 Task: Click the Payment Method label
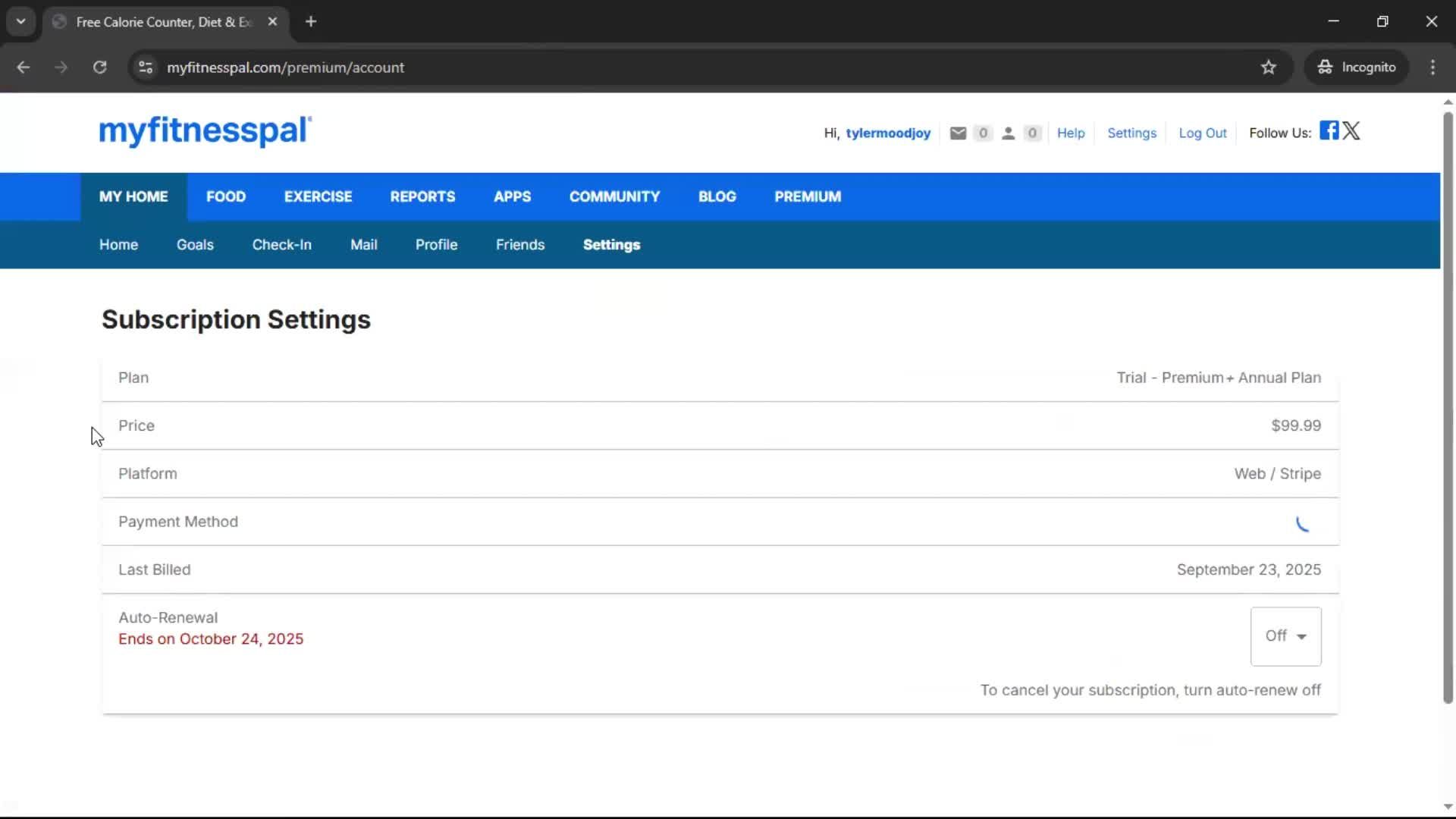(178, 522)
